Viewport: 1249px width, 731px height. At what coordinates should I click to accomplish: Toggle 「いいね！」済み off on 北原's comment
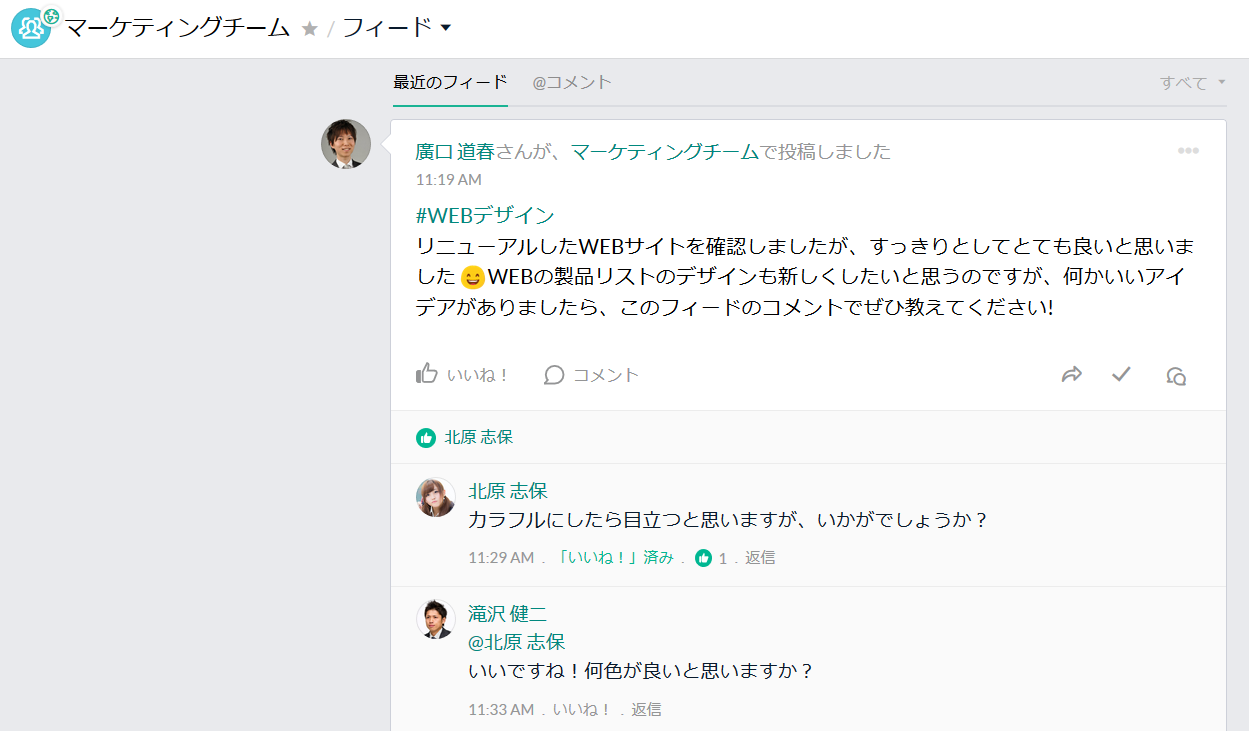[x=616, y=558]
